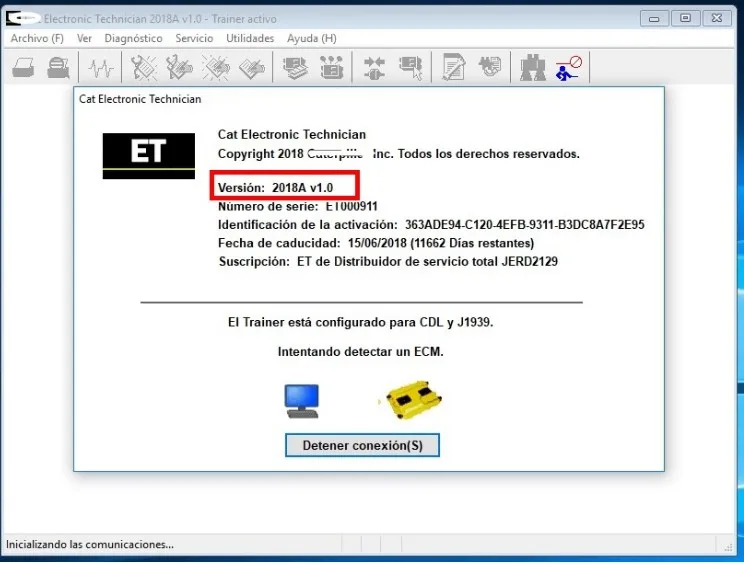Click the window resize grip in status bar
The width and height of the screenshot is (744, 563).
tap(728, 547)
